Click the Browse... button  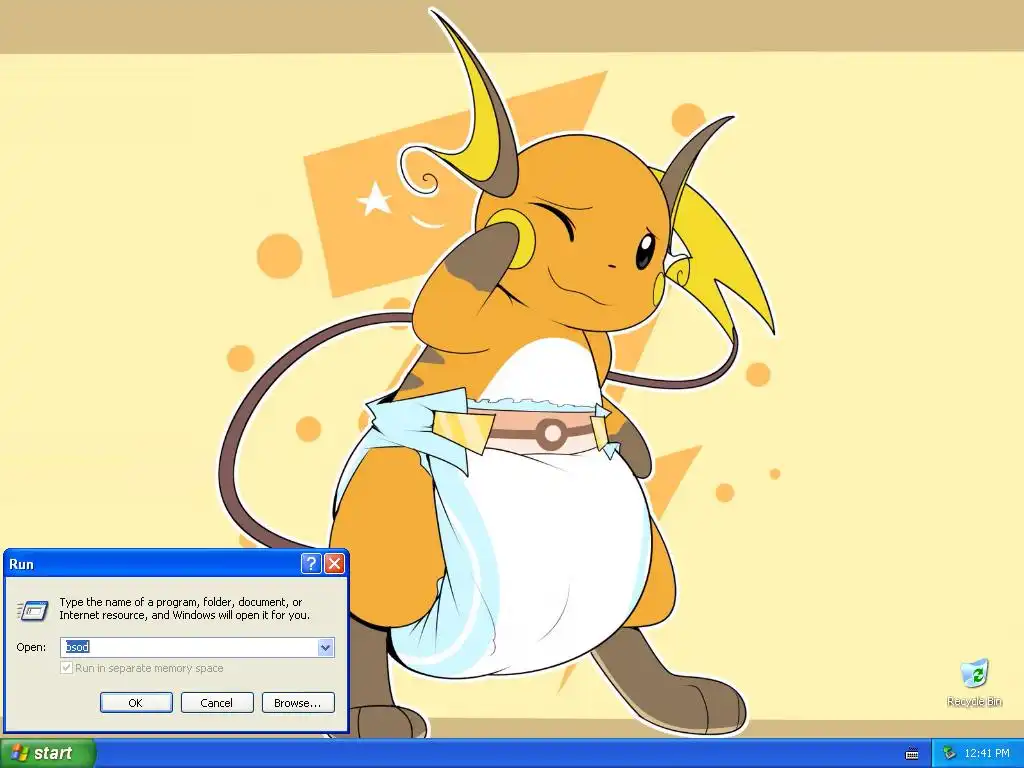[x=298, y=703]
